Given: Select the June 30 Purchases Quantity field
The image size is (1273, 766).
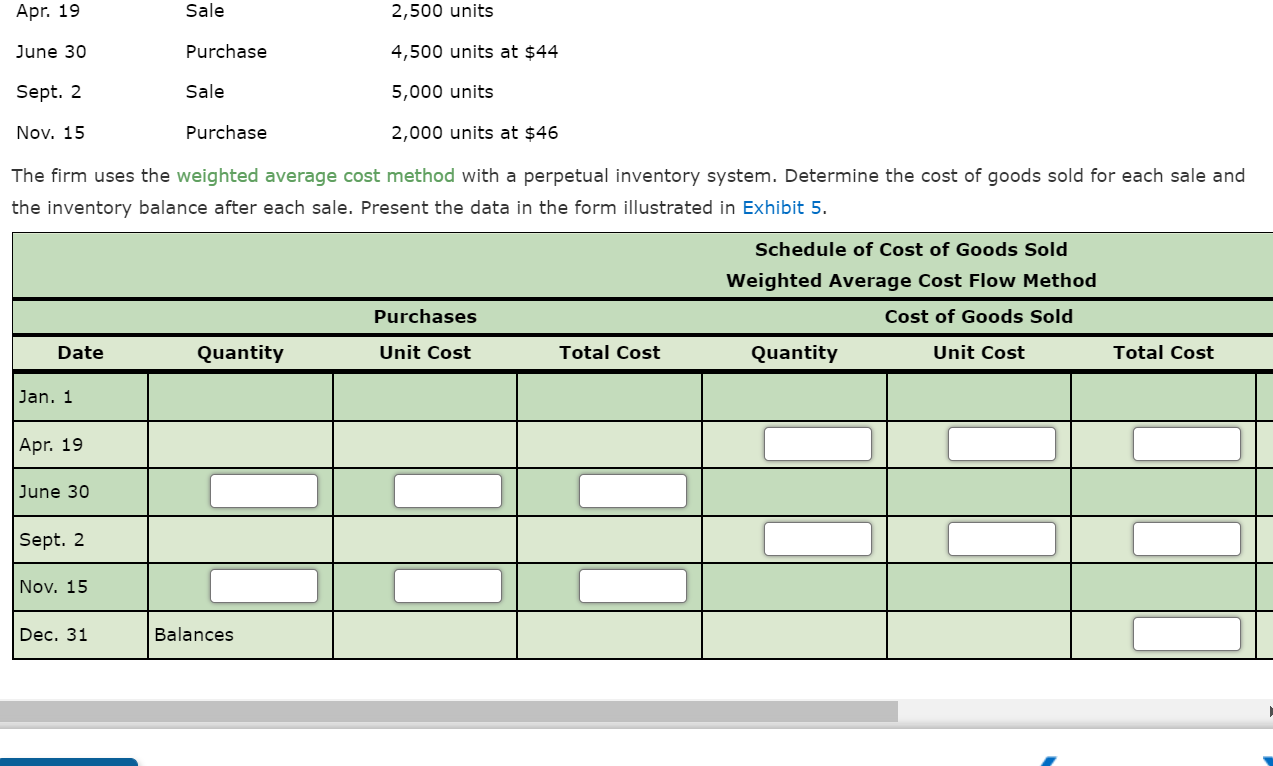Looking at the screenshot, I should click(263, 490).
